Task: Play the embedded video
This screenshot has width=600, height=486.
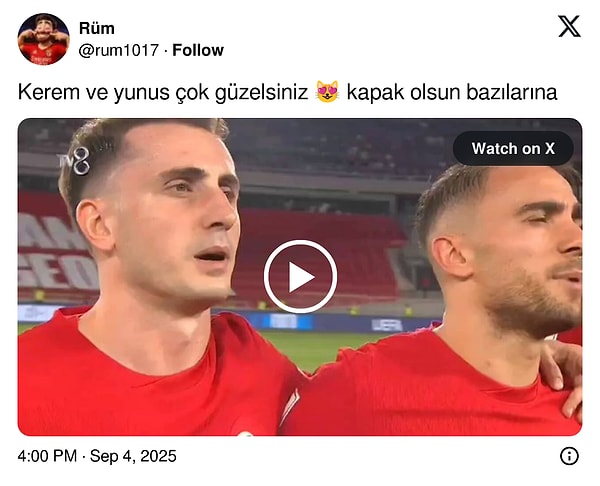Action: tap(300, 277)
